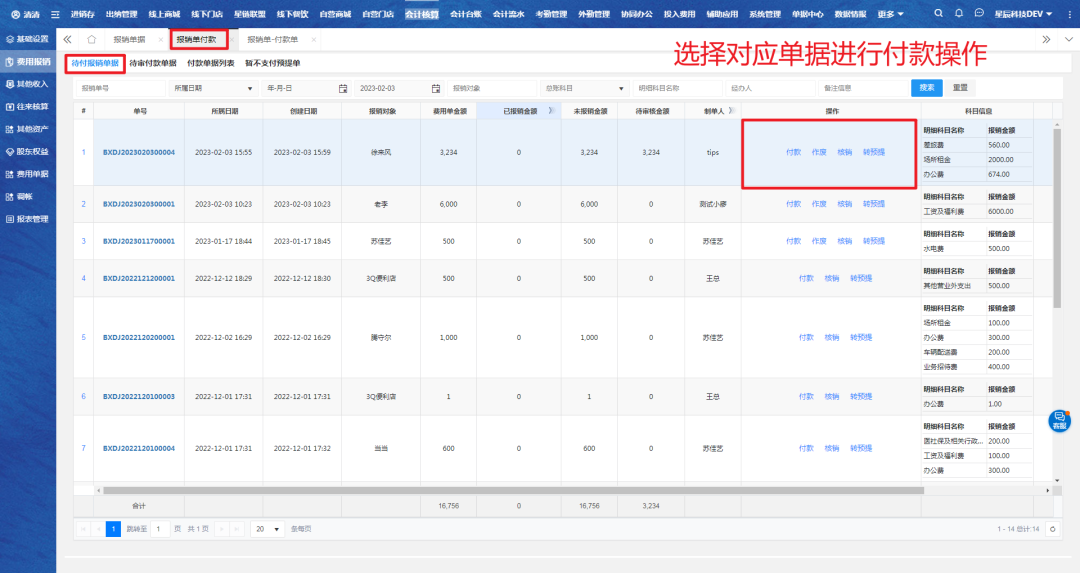Open the 客服 customer service floating icon
This screenshot has height=573, width=1080.
1059,420
